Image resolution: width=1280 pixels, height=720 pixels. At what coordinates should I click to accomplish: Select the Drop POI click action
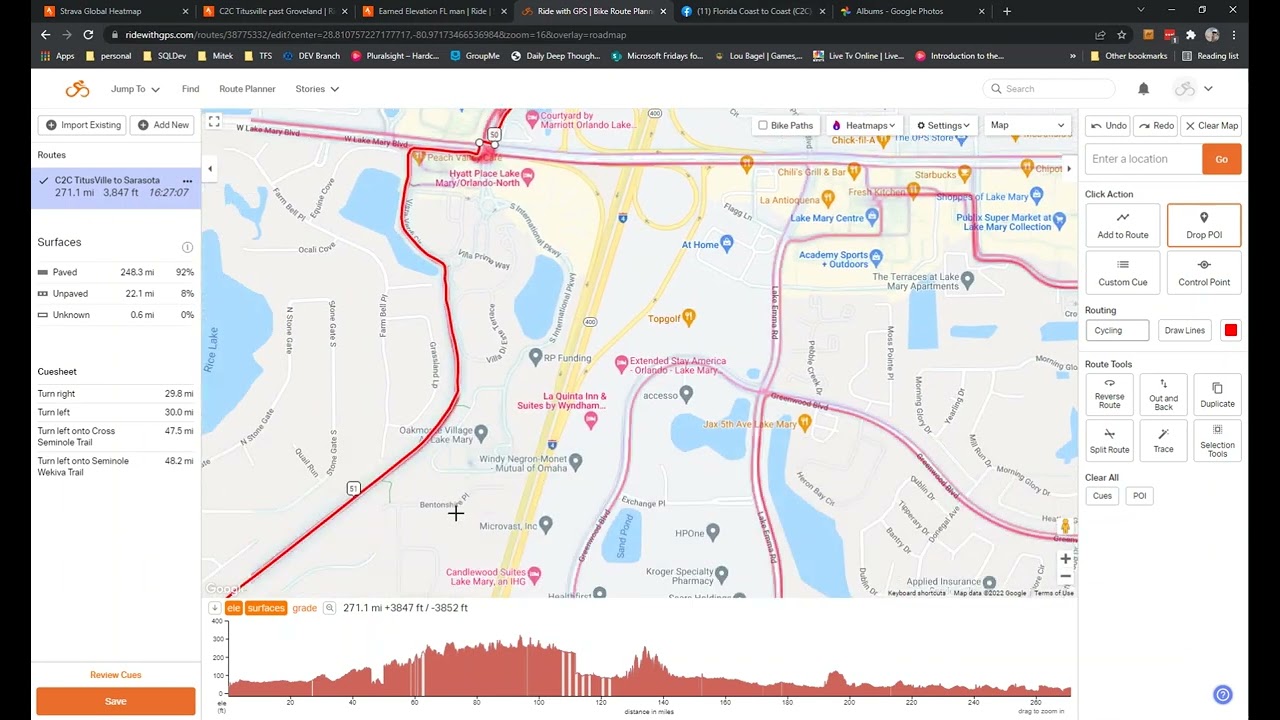(x=1204, y=225)
